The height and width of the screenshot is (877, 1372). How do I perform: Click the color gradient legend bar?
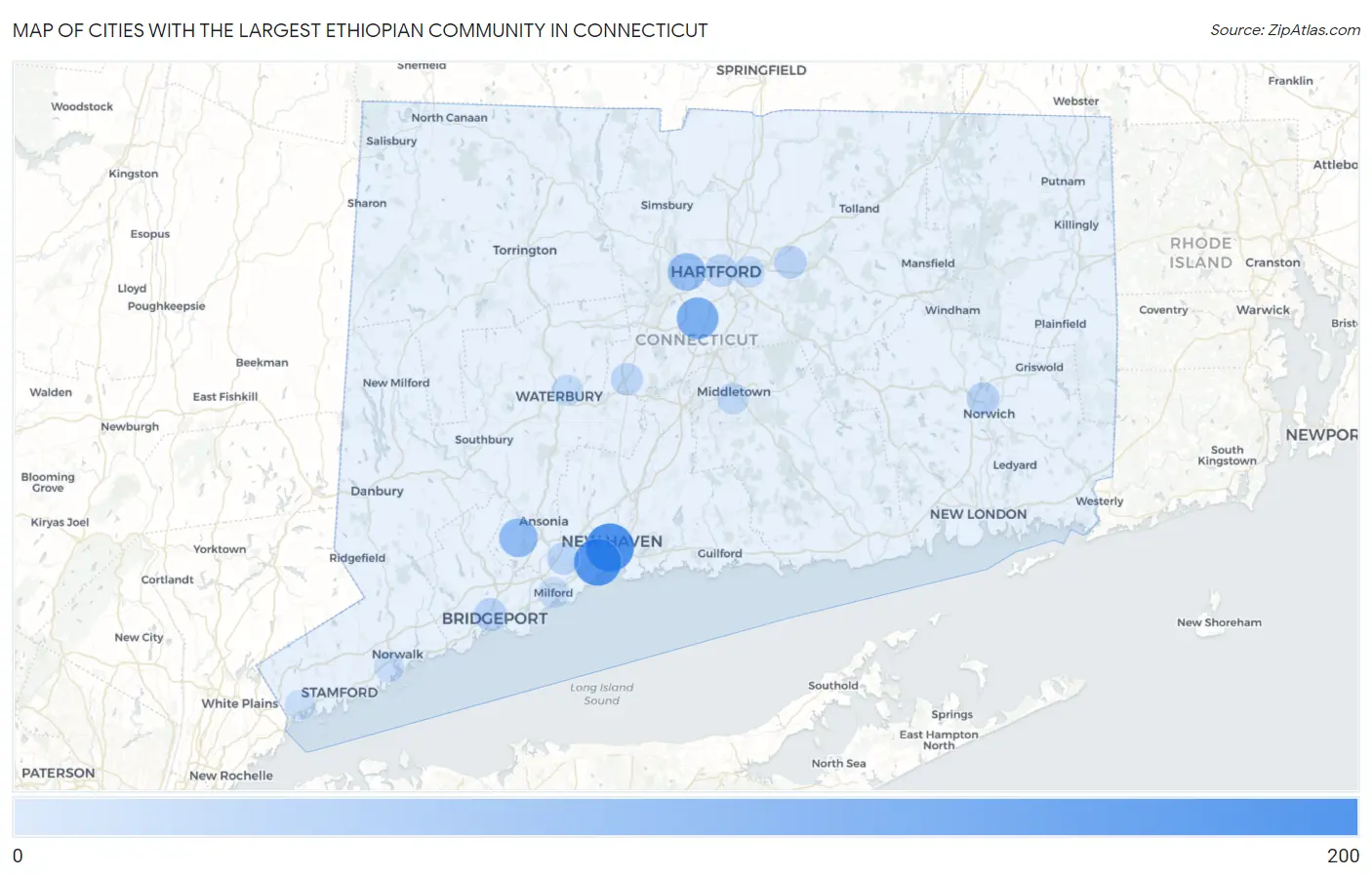[x=685, y=817]
